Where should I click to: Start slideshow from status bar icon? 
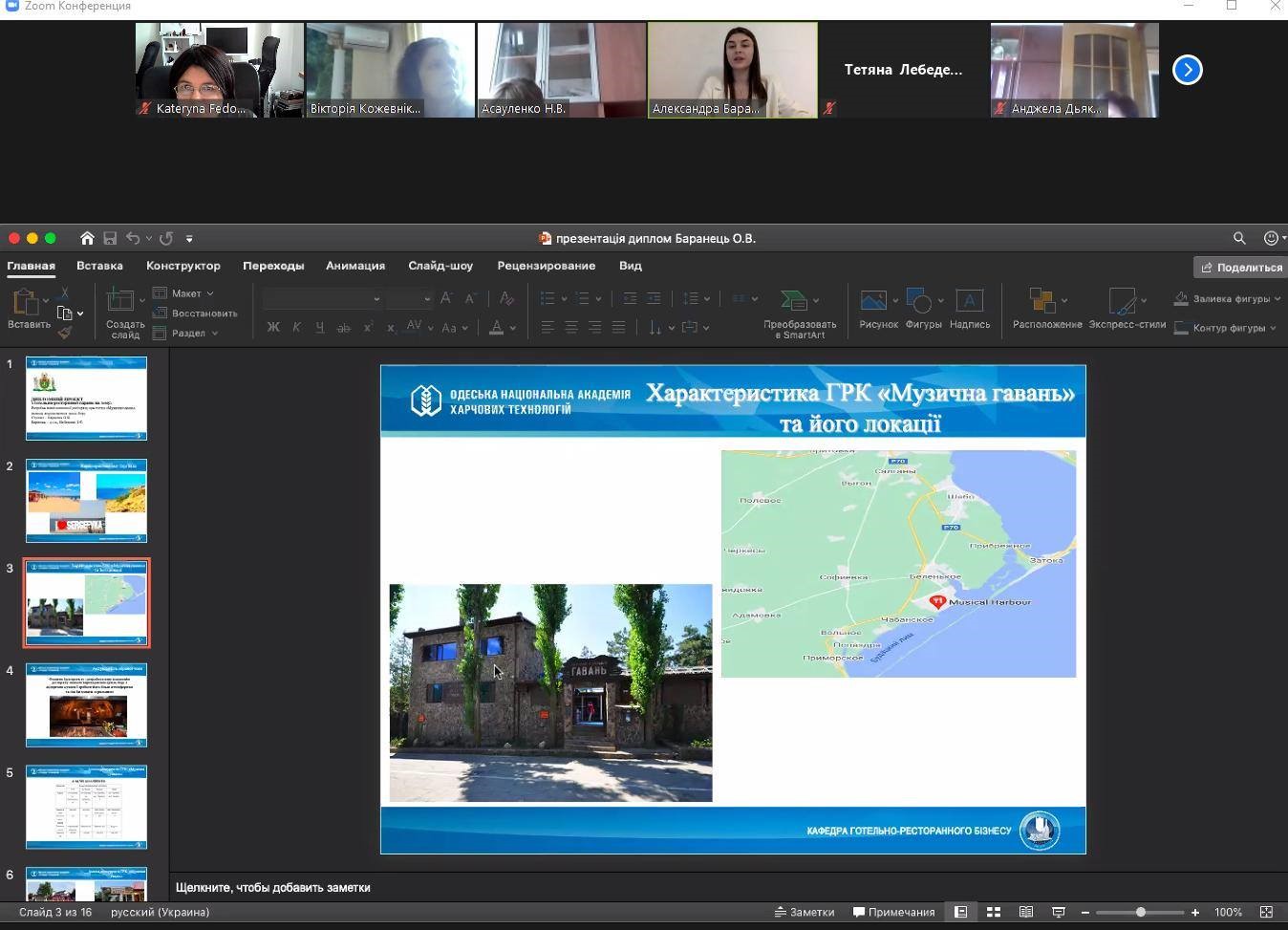tap(1058, 912)
